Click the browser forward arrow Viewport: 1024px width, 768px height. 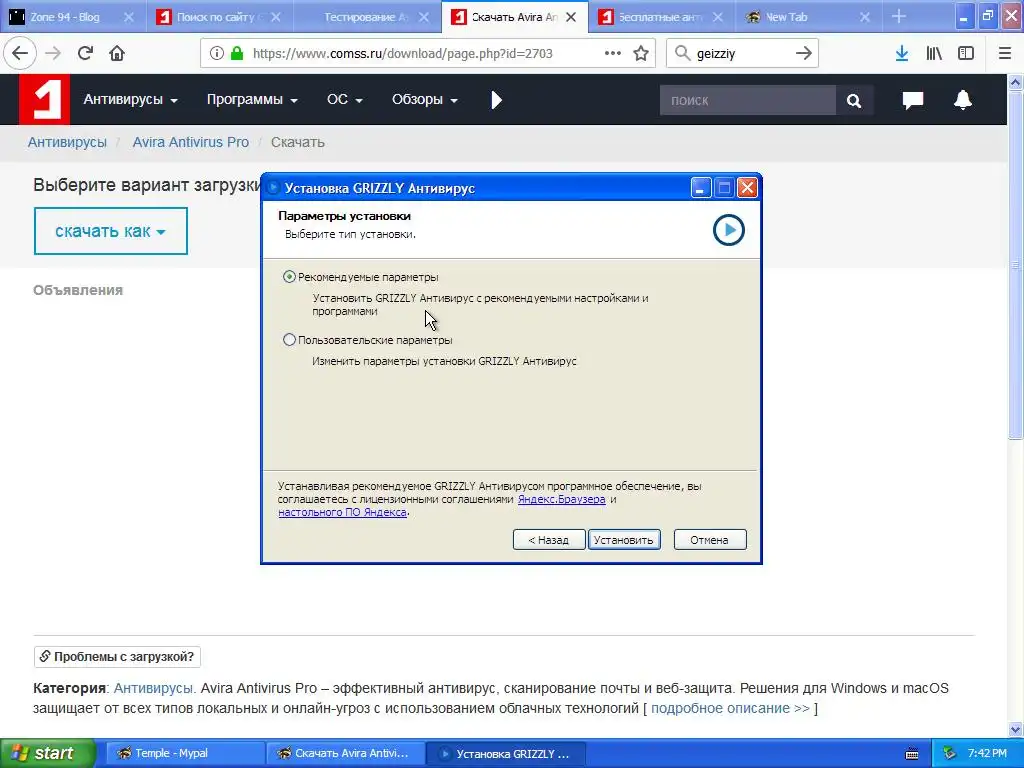tap(53, 53)
